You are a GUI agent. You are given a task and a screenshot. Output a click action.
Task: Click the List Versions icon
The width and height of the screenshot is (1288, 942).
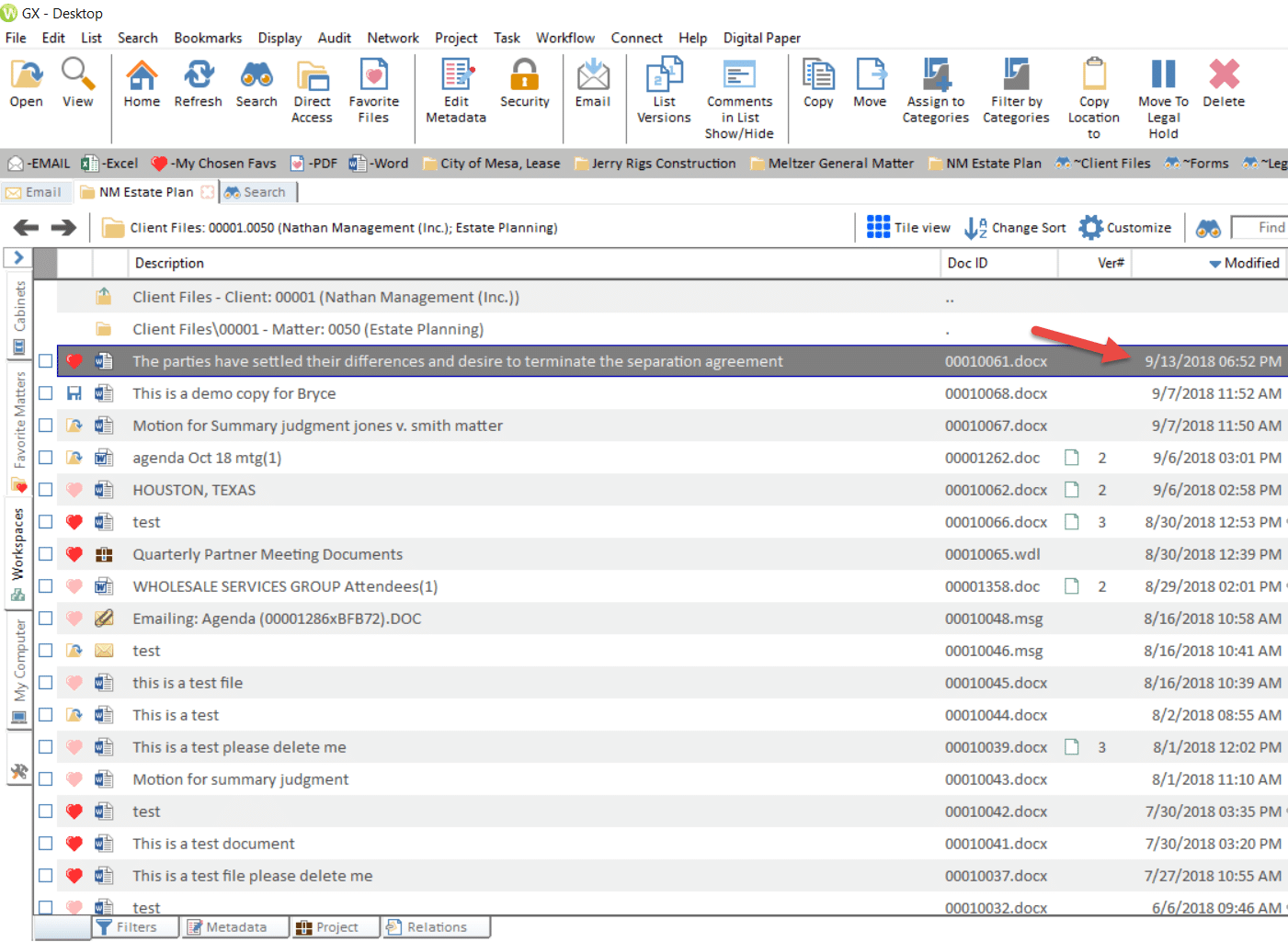point(664,91)
